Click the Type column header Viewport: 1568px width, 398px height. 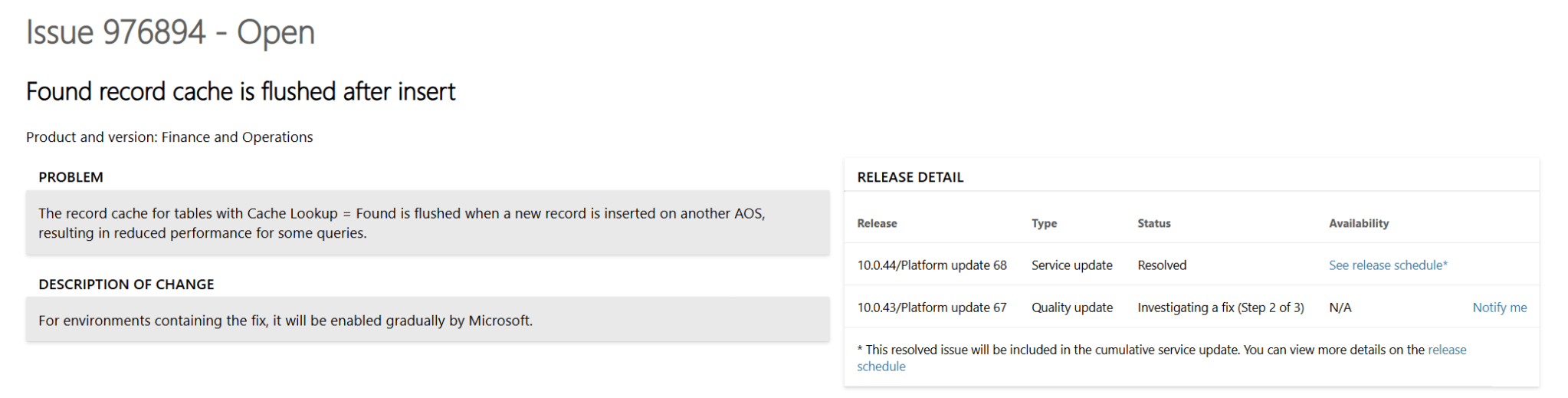coord(1044,223)
